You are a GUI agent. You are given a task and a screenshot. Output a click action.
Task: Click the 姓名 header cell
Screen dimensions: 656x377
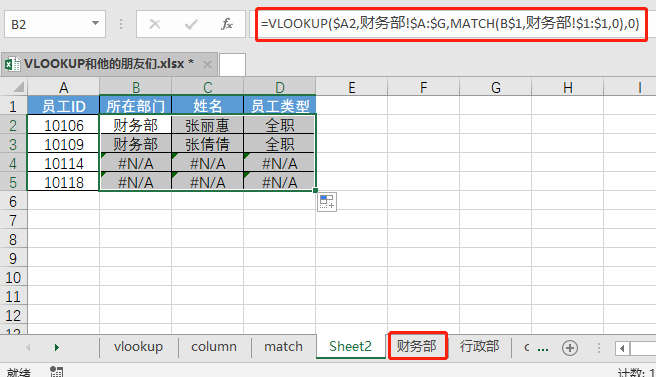pyautogui.click(x=208, y=105)
